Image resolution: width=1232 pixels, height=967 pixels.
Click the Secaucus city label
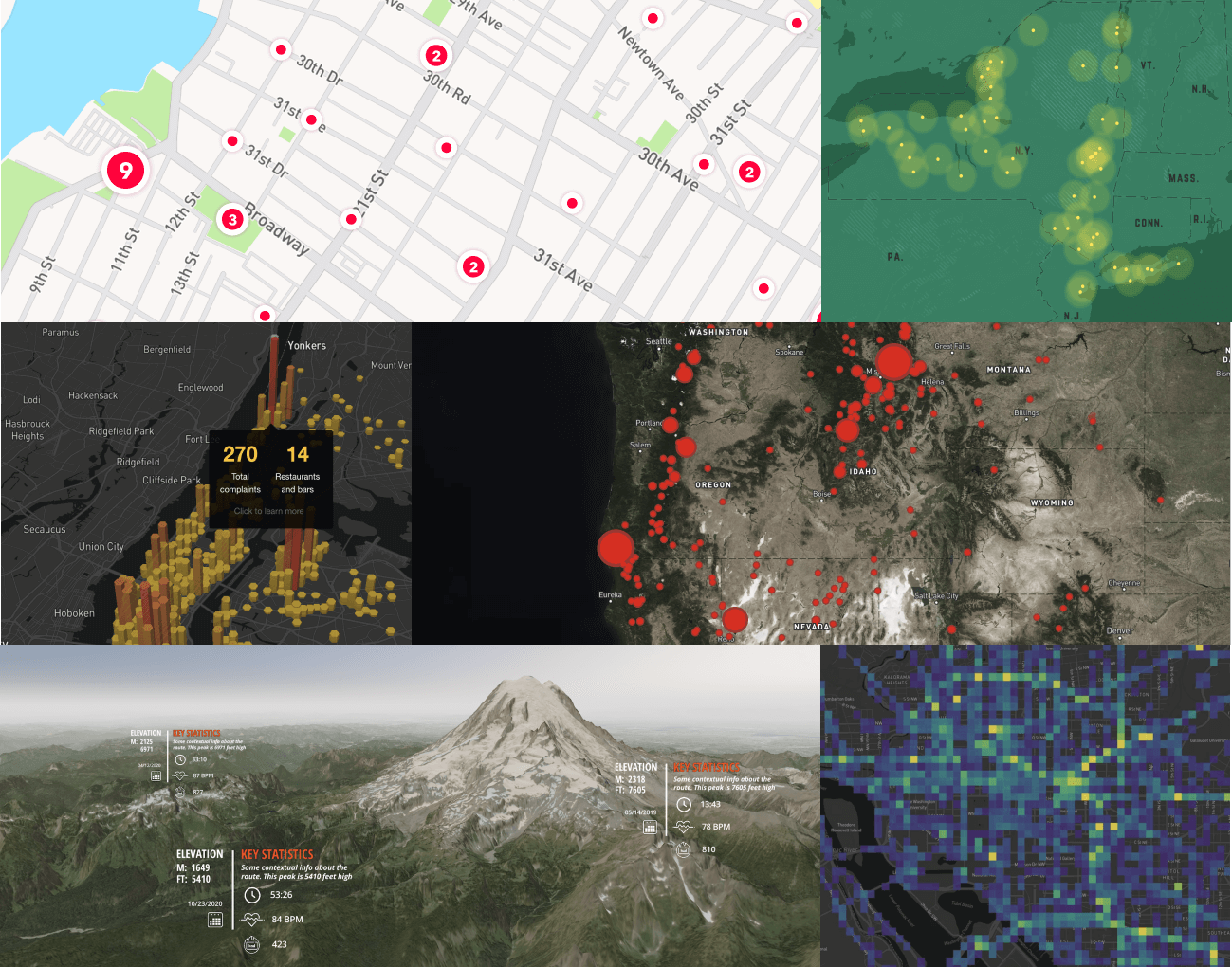[45, 529]
